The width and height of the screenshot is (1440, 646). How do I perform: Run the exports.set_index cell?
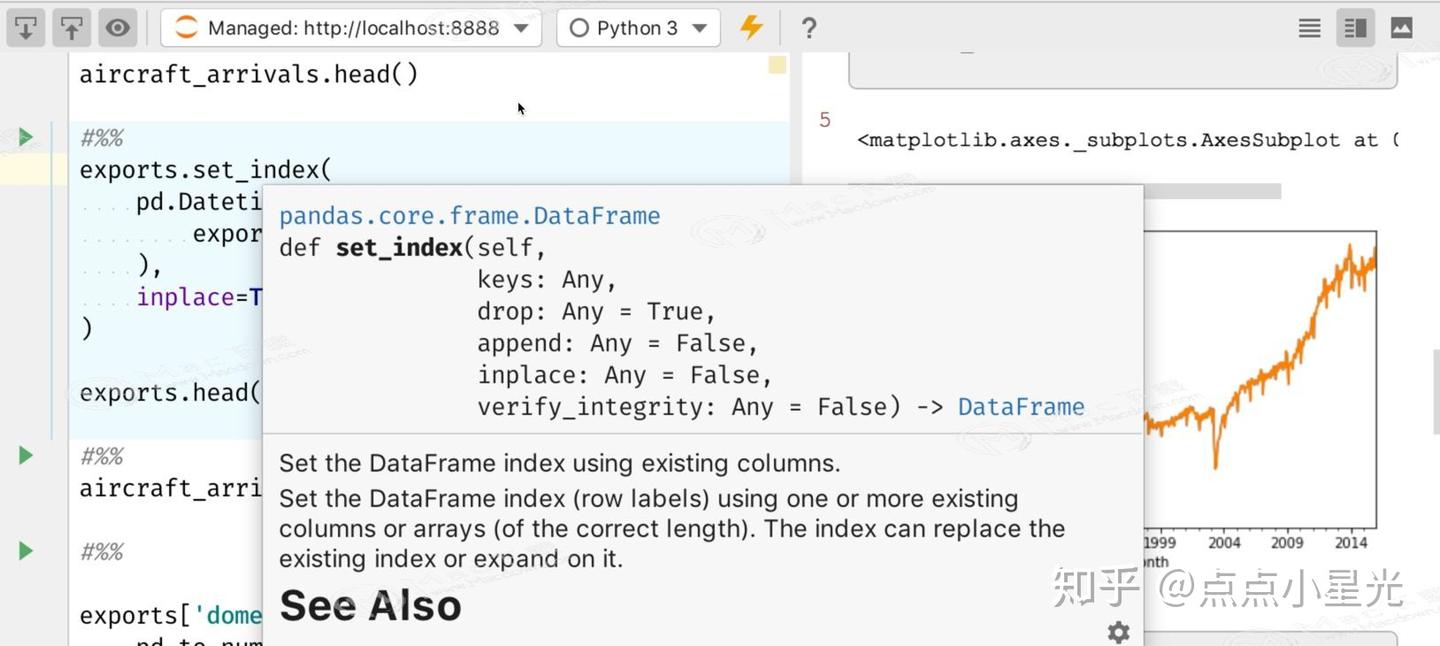[25, 137]
